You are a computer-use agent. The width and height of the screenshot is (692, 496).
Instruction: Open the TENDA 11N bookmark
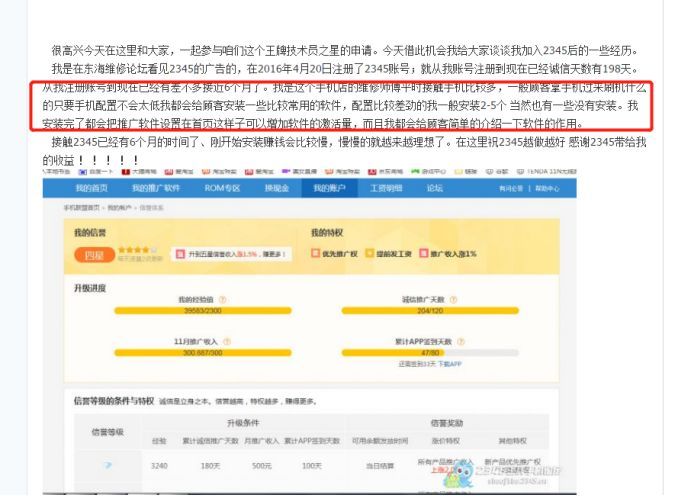coord(546,172)
